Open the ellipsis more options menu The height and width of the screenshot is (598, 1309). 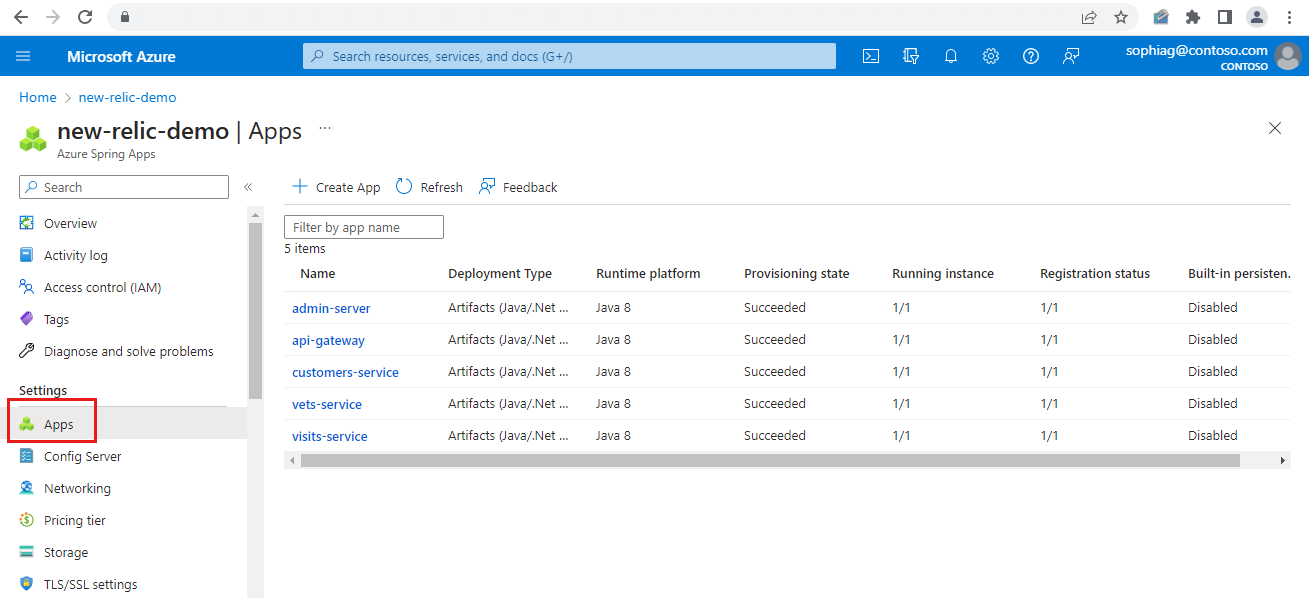324,129
